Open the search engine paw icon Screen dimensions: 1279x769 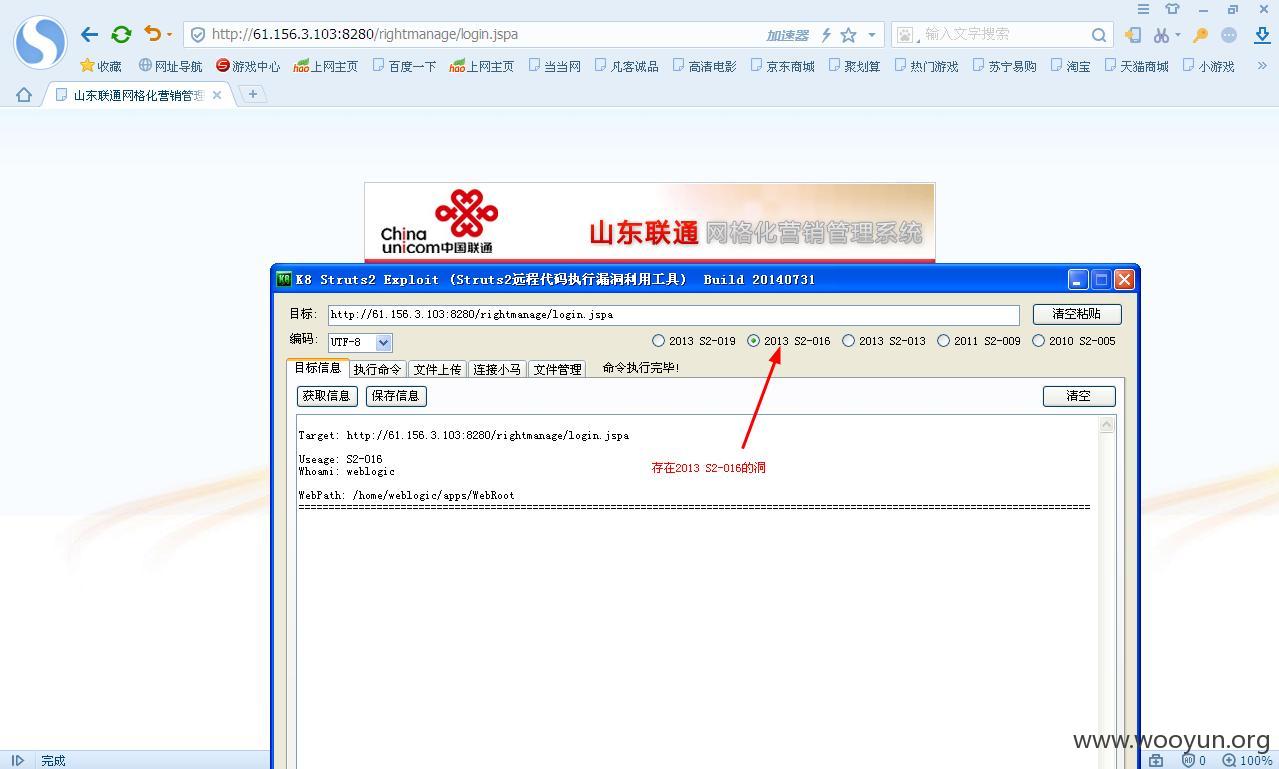(905, 35)
